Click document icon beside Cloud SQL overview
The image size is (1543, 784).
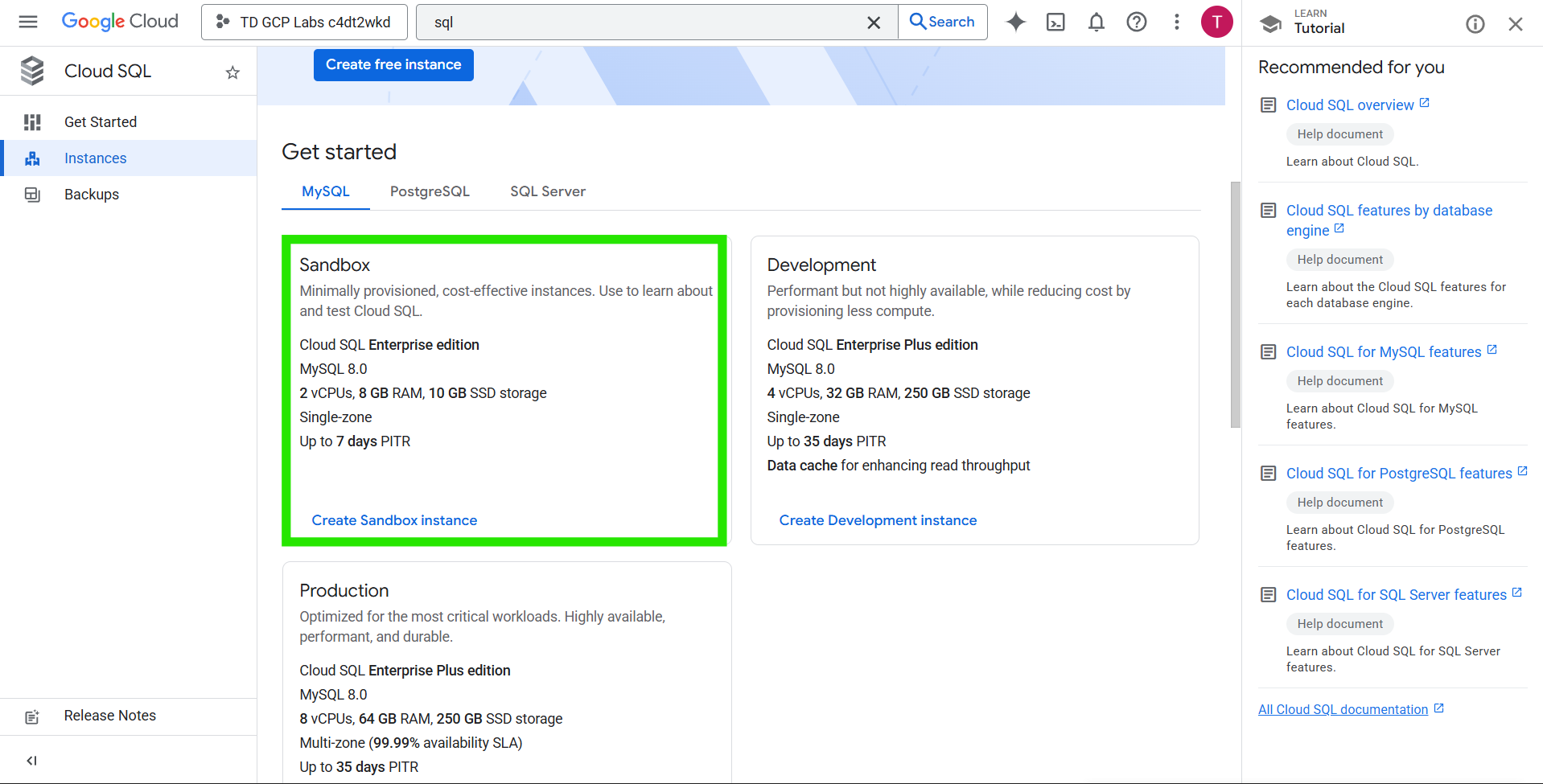pos(1269,105)
